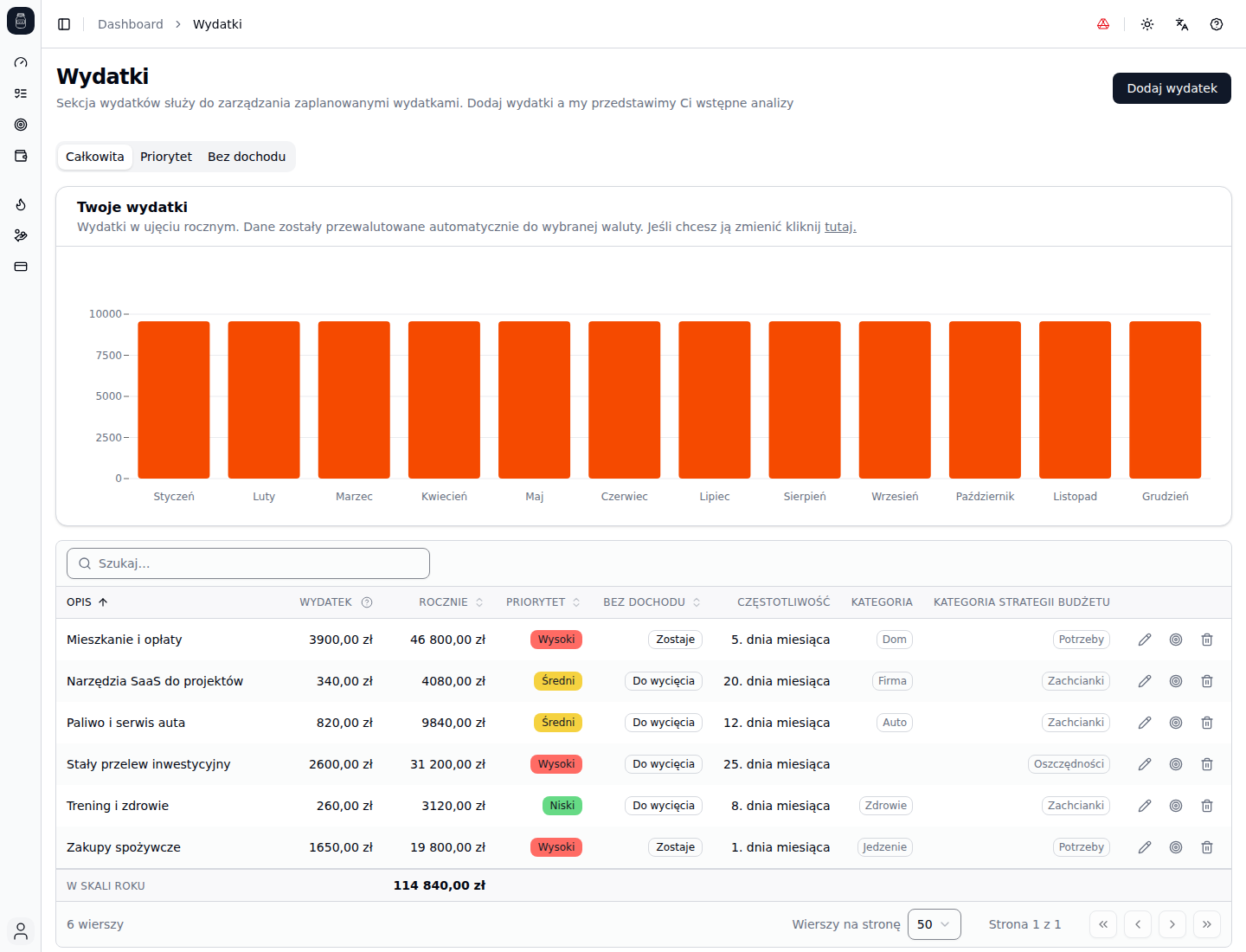The width and height of the screenshot is (1246, 952).
Task: Open the gauge dashboard icon in sidebar
Action: pyautogui.click(x=21, y=62)
